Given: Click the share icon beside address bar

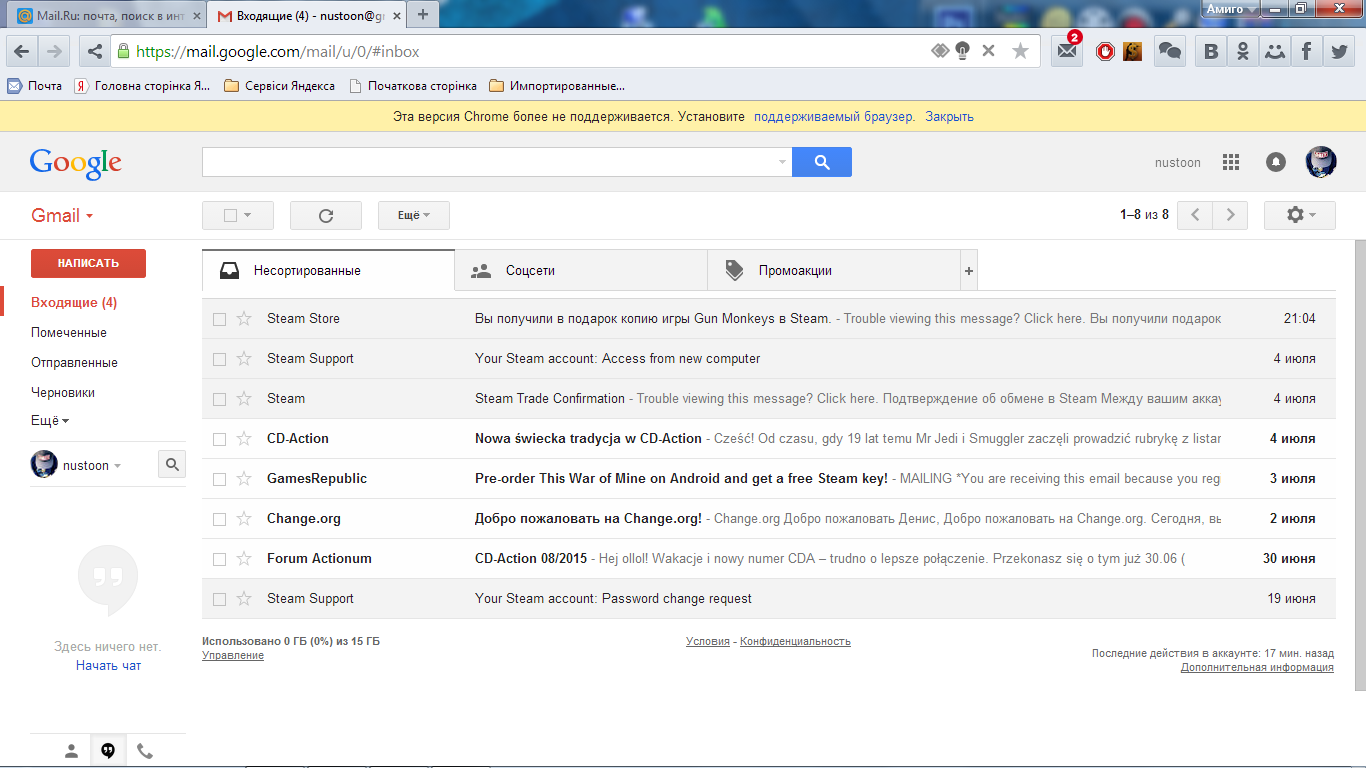Looking at the screenshot, I should [x=94, y=51].
